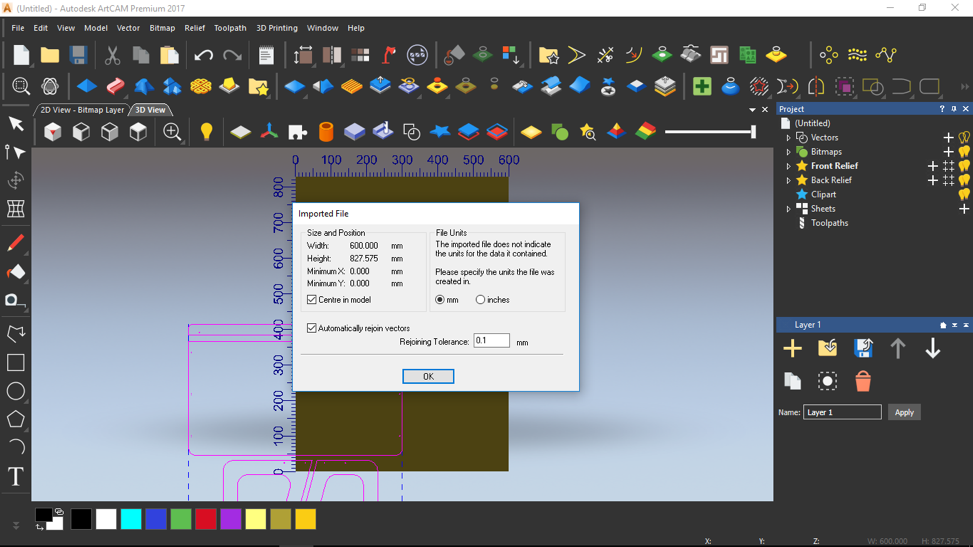Adjust the 3D view detail slider handle
This screenshot has width=973, height=547.
coord(753,132)
